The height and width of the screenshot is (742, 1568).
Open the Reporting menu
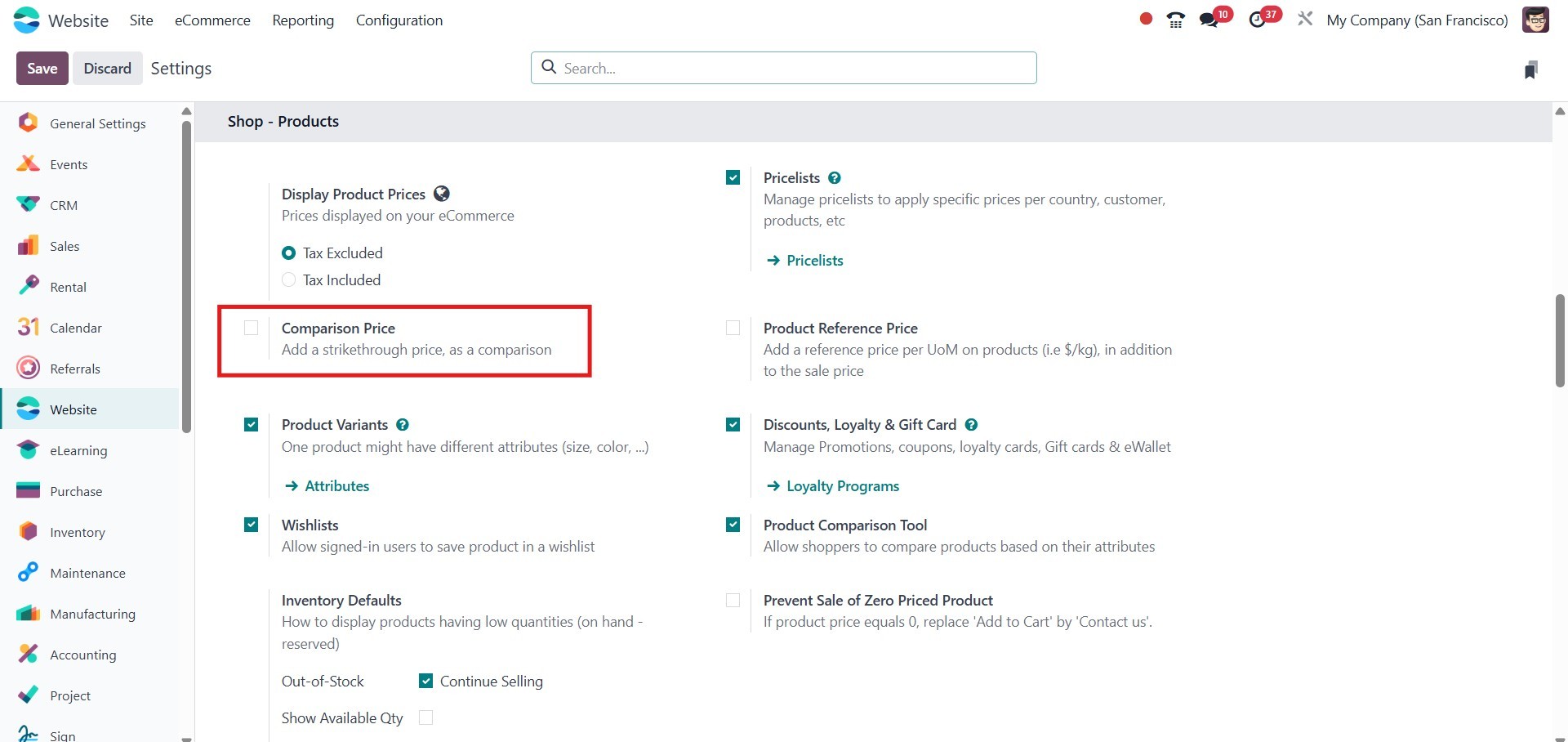coord(303,20)
